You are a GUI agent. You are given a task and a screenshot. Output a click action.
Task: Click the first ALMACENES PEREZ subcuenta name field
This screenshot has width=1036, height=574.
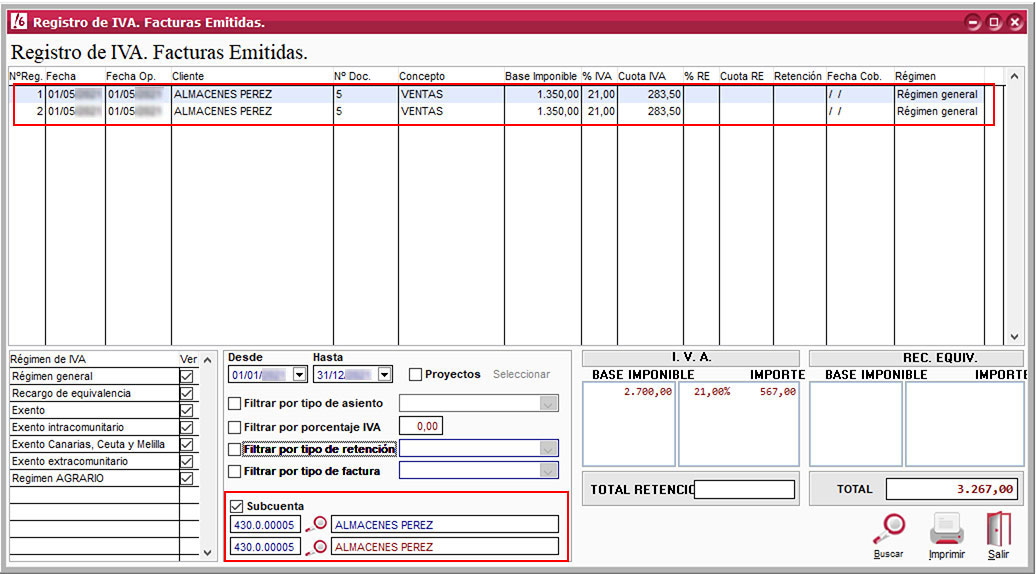[x=445, y=525]
